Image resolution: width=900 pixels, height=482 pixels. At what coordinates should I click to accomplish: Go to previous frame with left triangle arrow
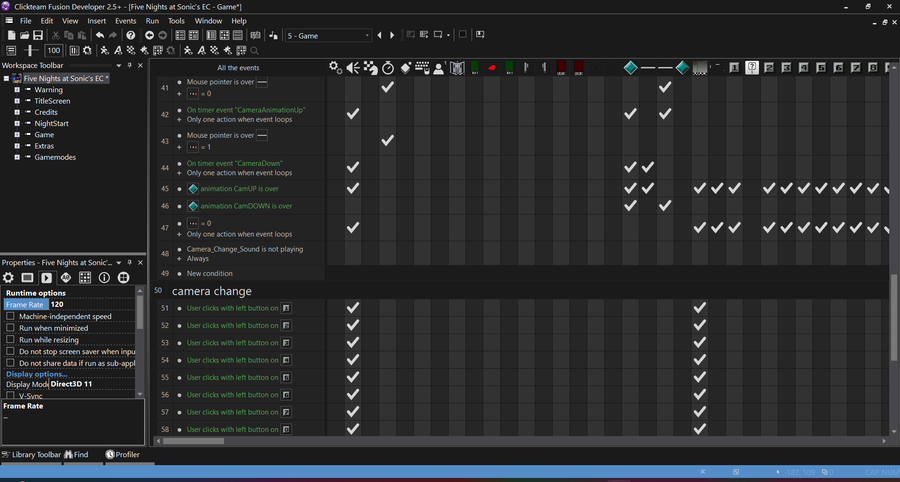[379, 36]
